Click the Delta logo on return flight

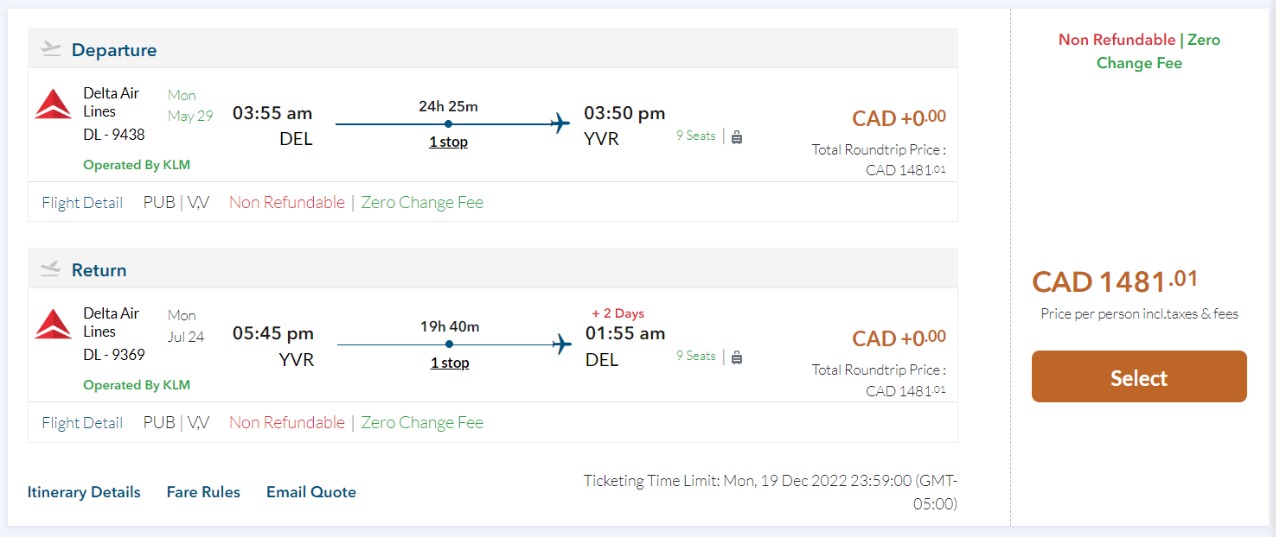(53, 324)
